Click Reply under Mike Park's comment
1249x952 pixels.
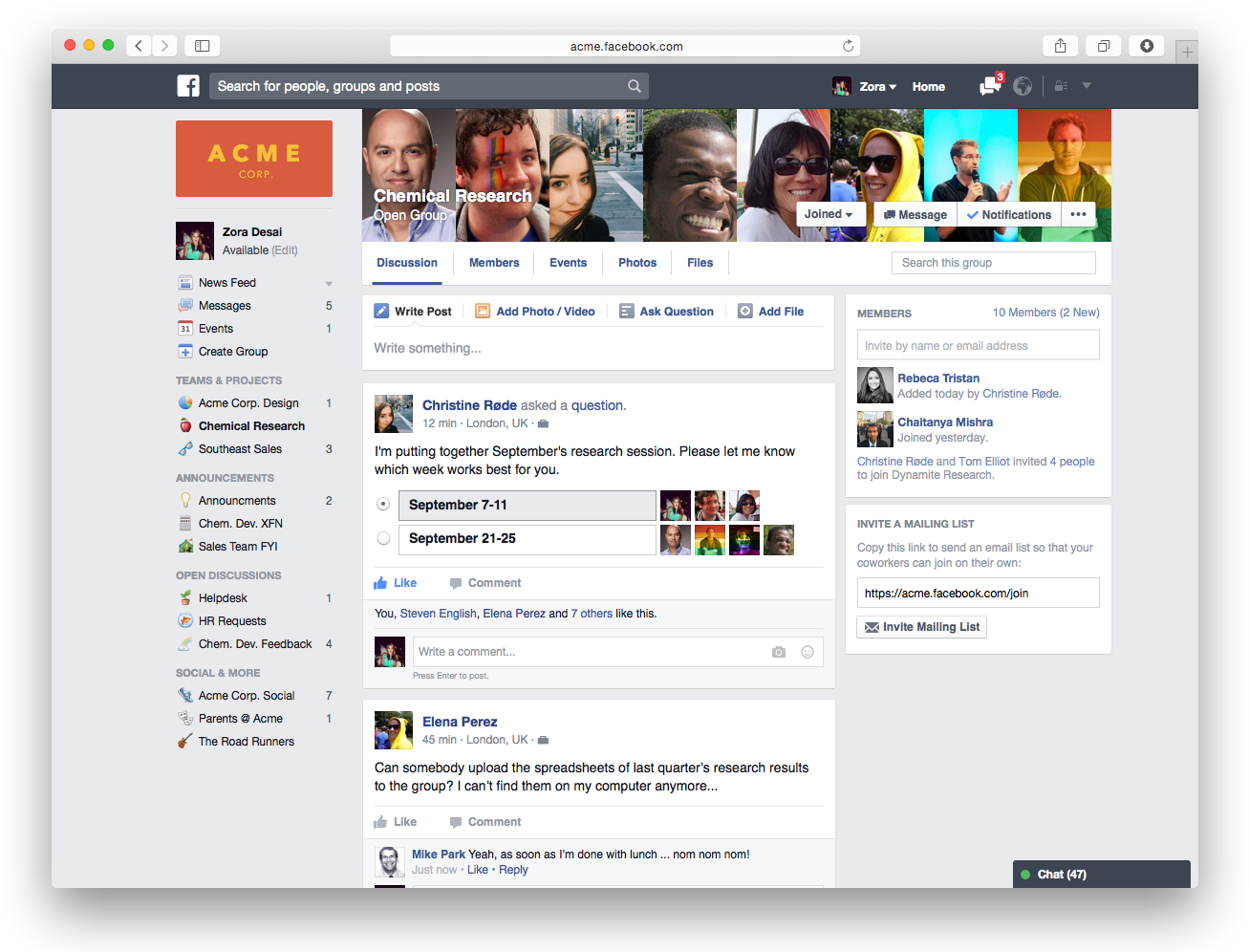[x=513, y=870]
